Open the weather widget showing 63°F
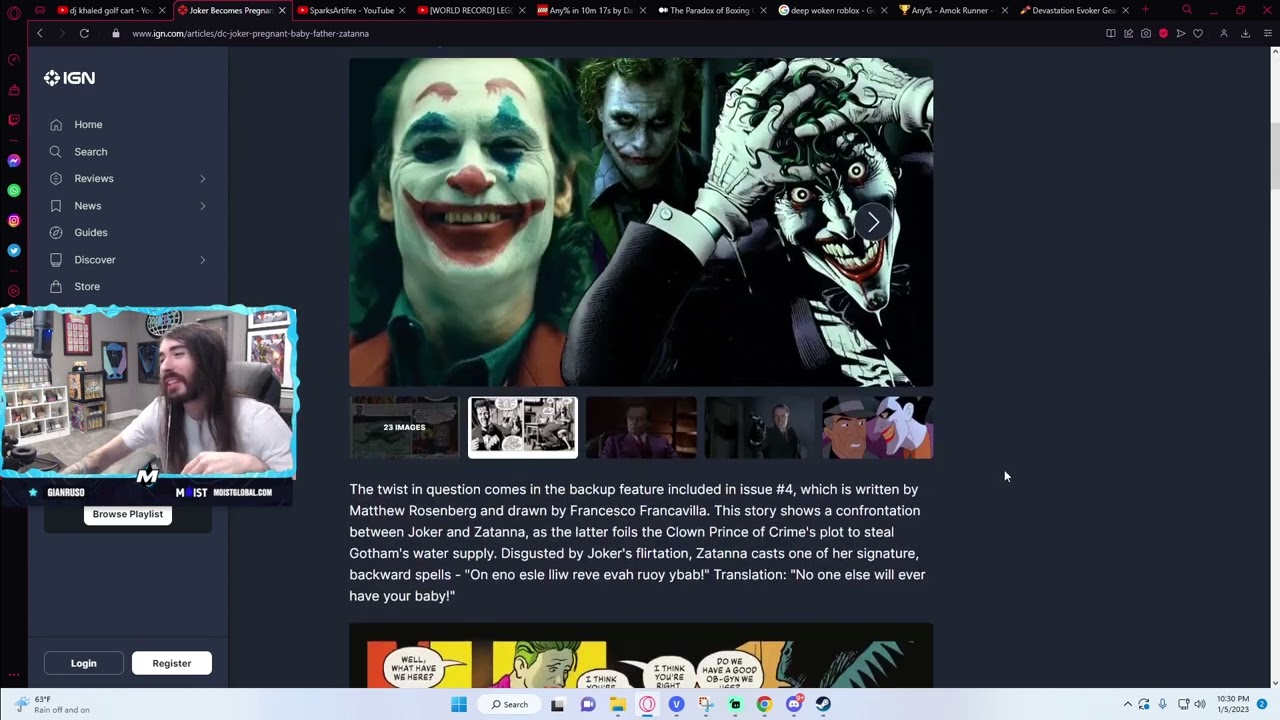This screenshot has height=720, width=1280. coord(54,704)
